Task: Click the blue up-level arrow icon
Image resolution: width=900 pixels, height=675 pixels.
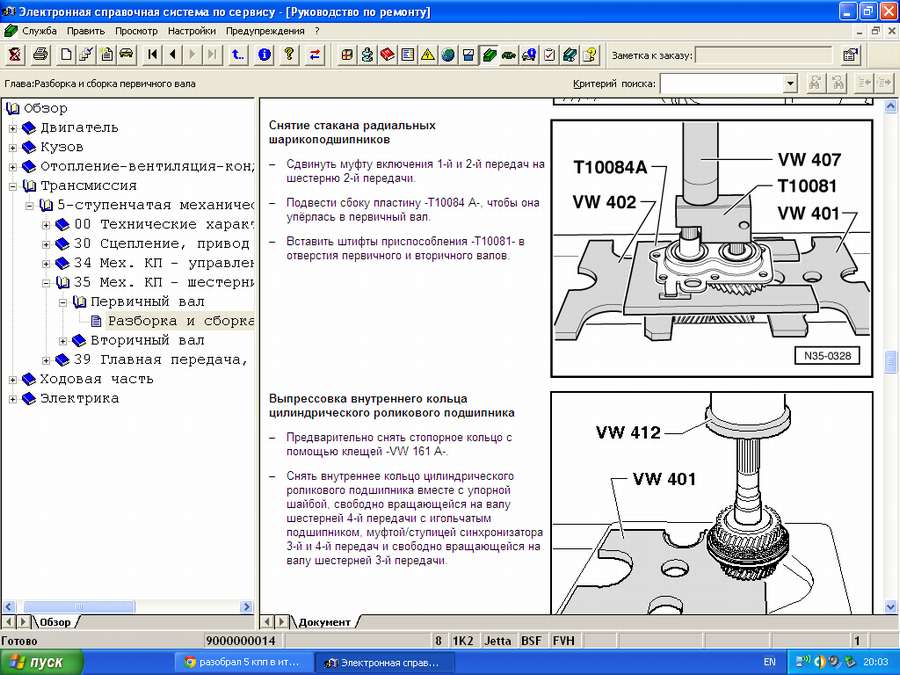Action: [238, 55]
